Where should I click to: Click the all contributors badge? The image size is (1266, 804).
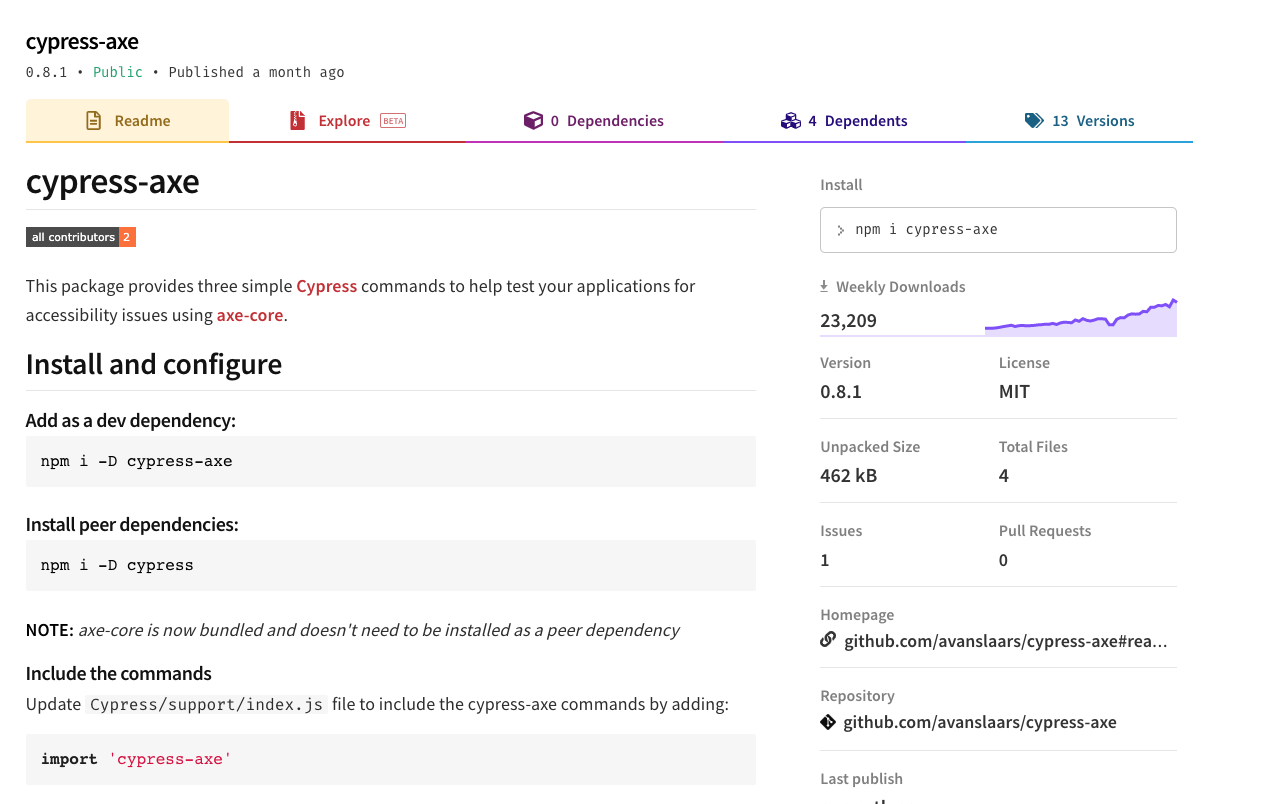(x=81, y=237)
